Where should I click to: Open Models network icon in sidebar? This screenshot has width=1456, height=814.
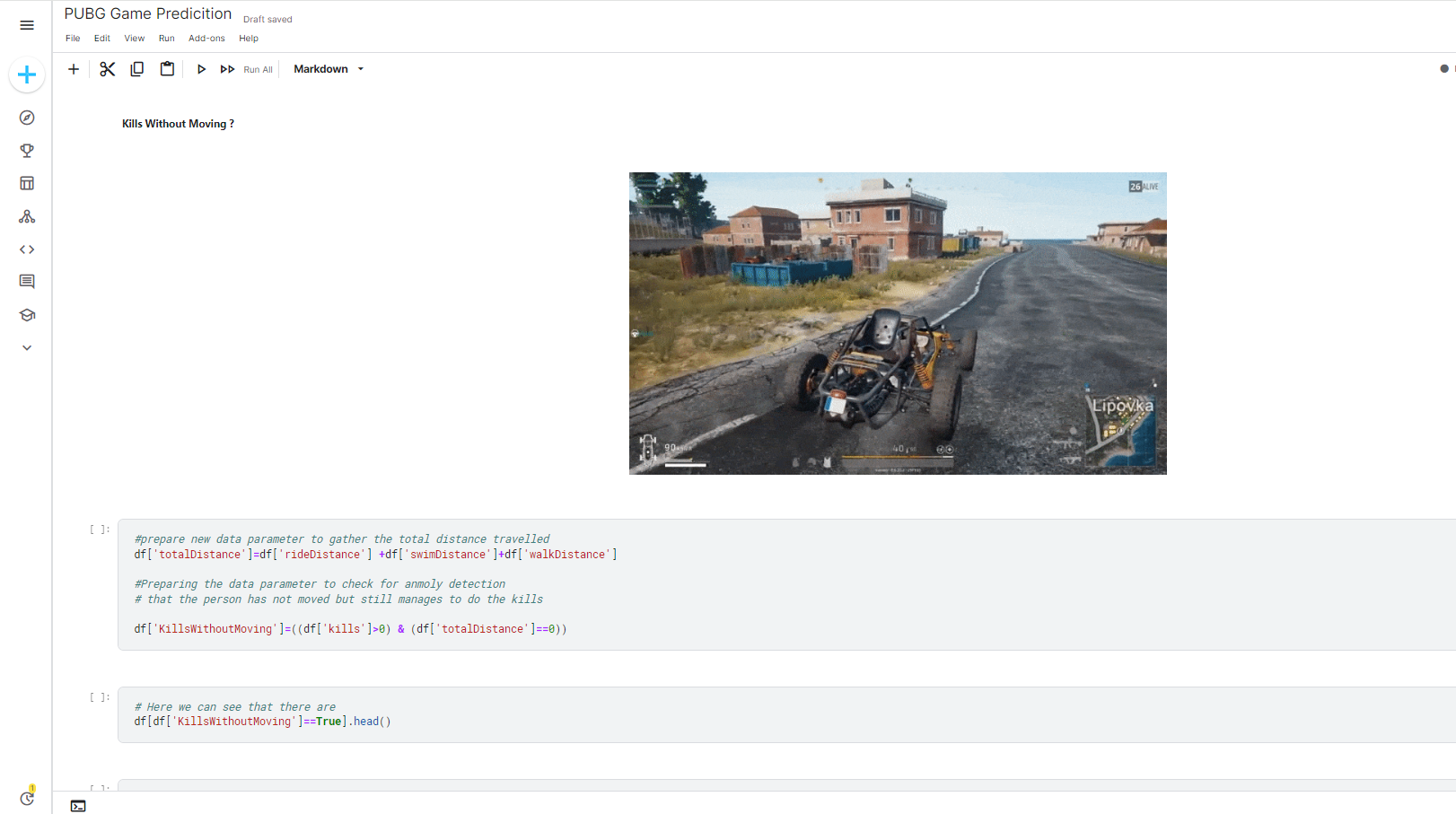[x=27, y=216]
